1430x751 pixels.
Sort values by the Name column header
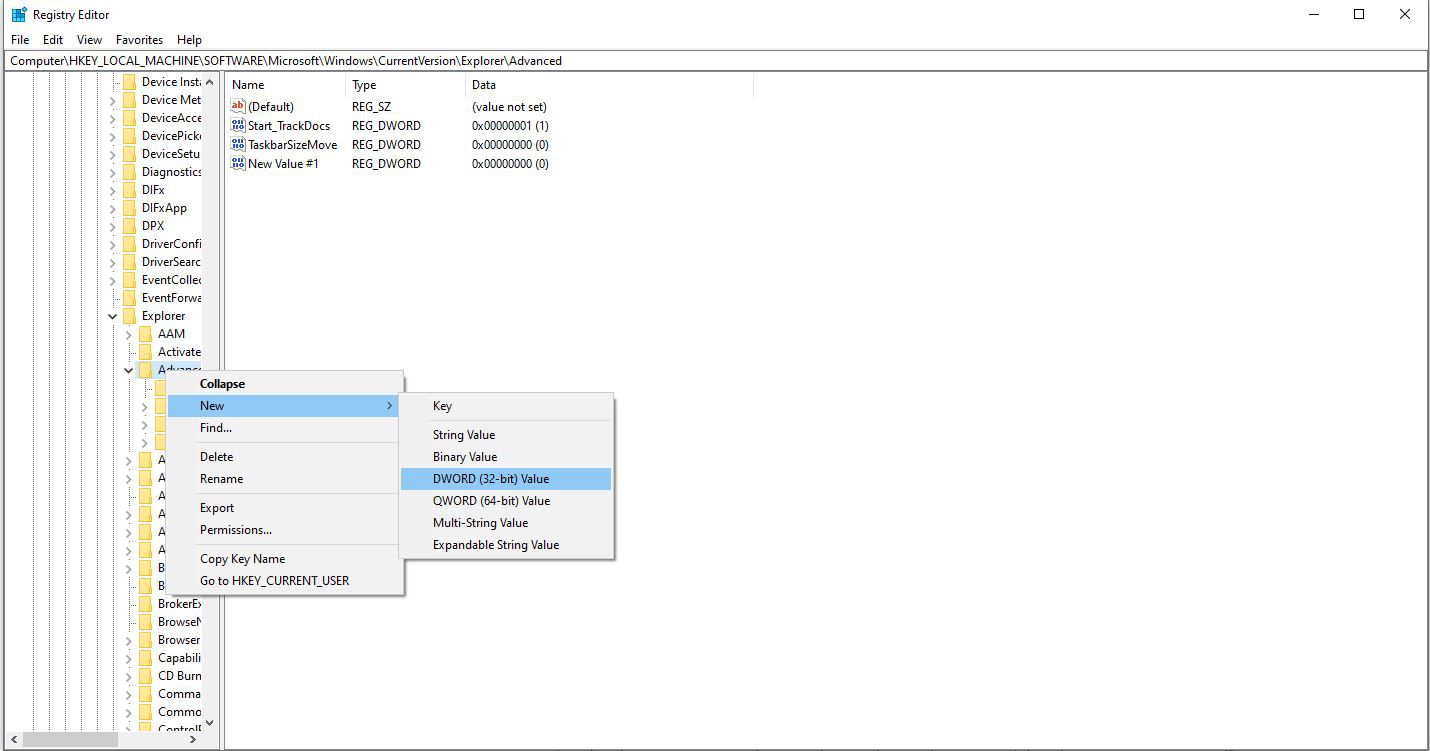[286, 85]
